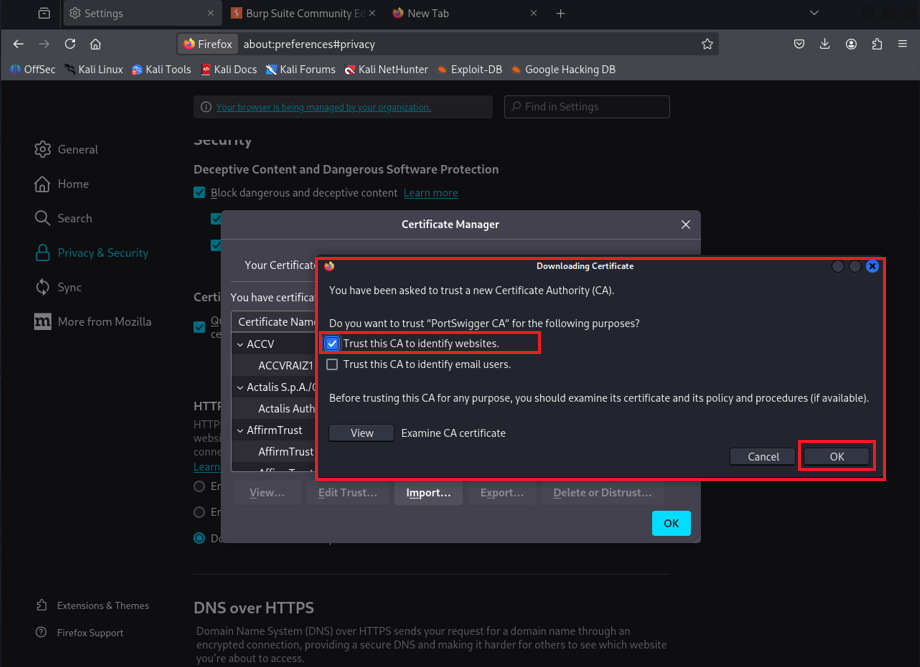Image resolution: width=920 pixels, height=667 pixels.
Task: Open the Pocket save icon in toolbar
Action: tap(799, 44)
